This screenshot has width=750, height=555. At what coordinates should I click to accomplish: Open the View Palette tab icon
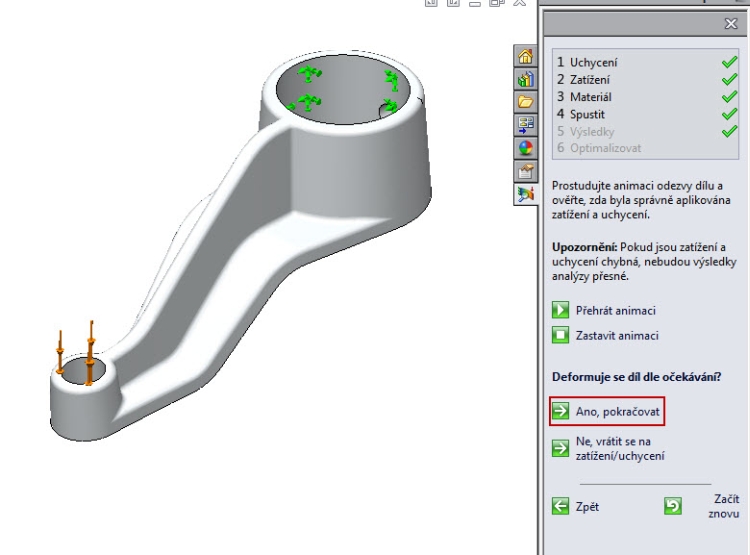coord(525,125)
